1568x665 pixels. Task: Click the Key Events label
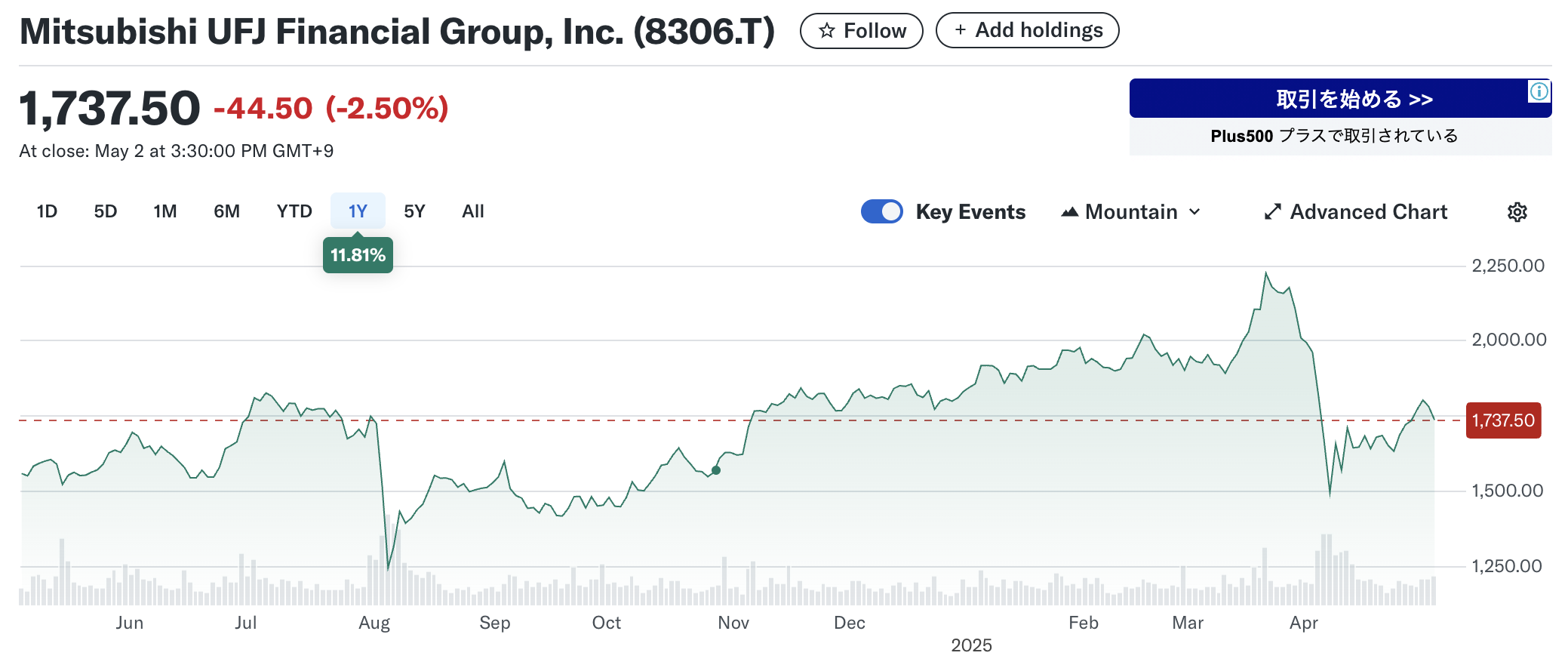pos(970,212)
